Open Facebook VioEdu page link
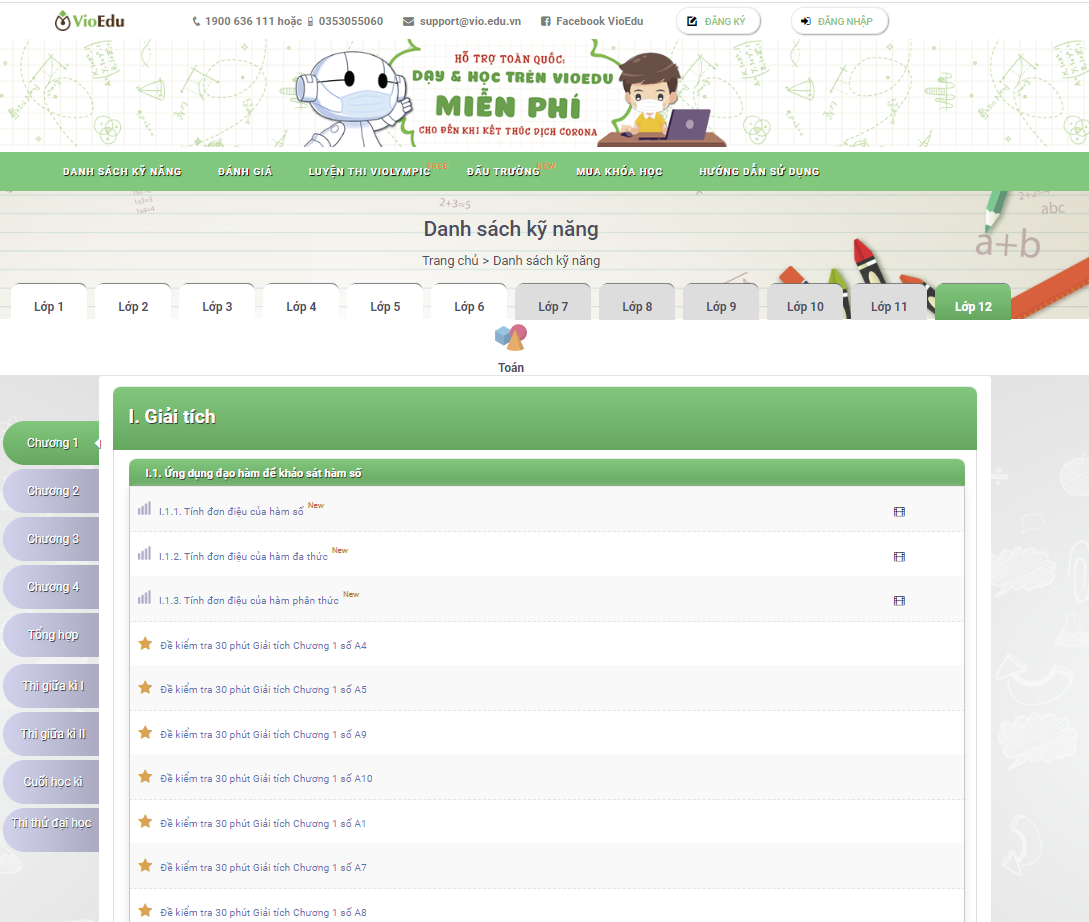Viewport: 1089px width, 922px height. pyautogui.click(x=592, y=21)
